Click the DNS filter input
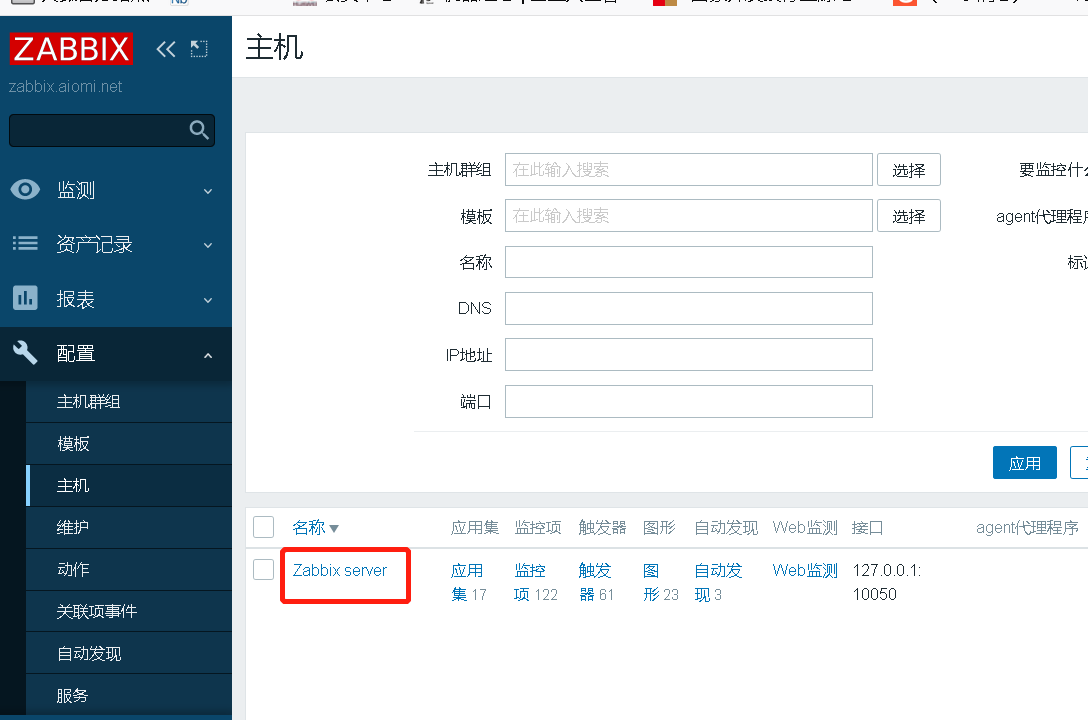 tap(688, 309)
